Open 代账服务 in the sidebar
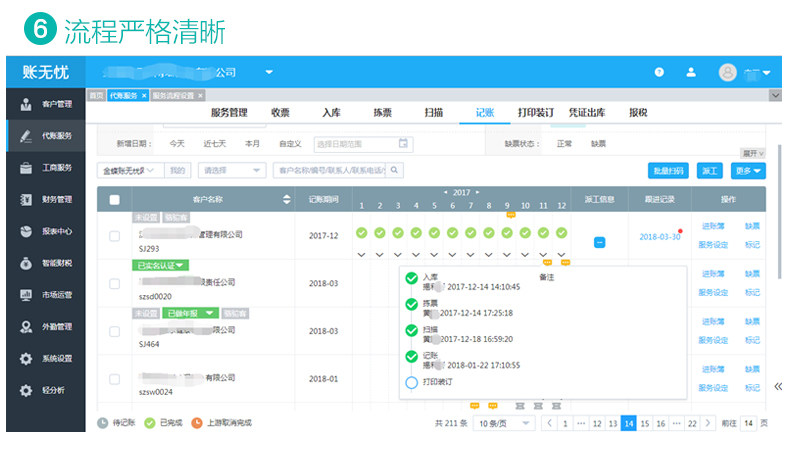 pyautogui.click(x=46, y=136)
